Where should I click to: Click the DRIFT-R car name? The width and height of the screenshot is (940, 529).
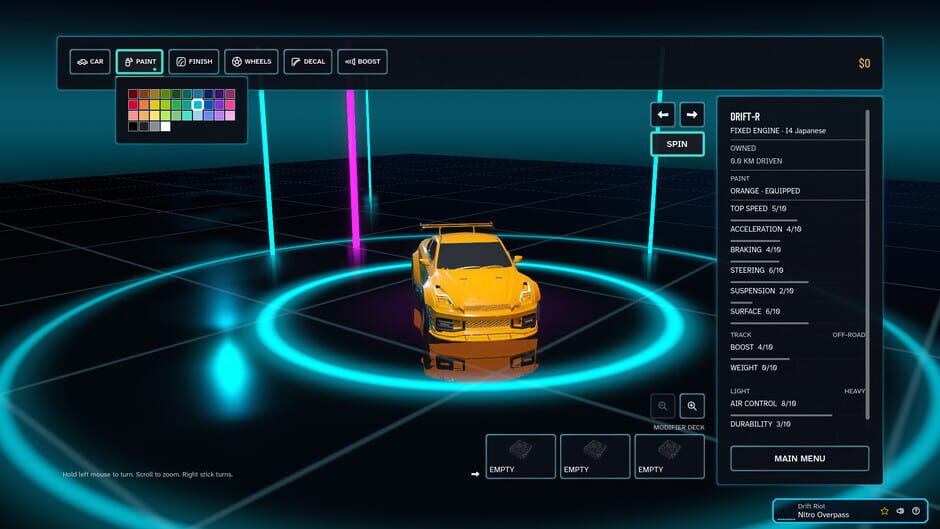coord(745,117)
